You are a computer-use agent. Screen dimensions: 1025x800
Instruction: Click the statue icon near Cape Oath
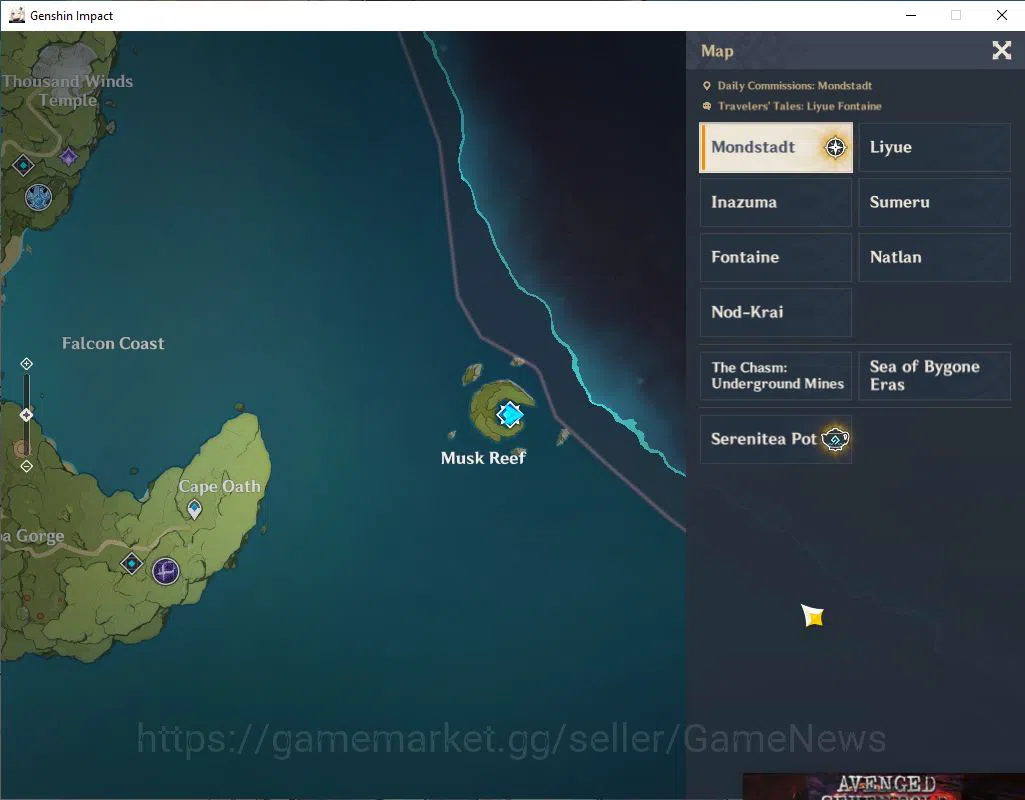pos(165,571)
